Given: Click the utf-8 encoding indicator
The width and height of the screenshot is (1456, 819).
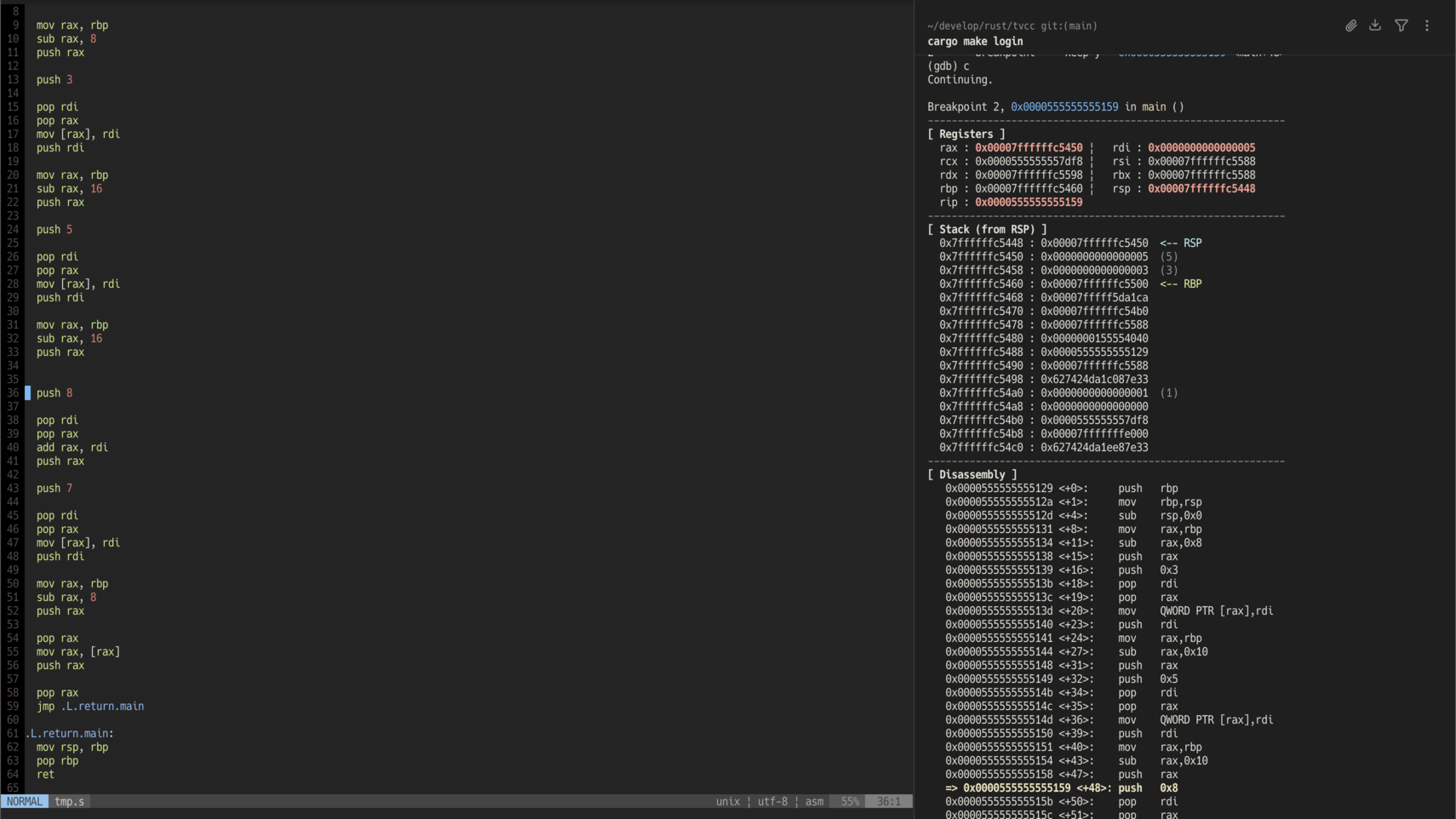Looking at the screenshot, I should [x=771, y=801].
